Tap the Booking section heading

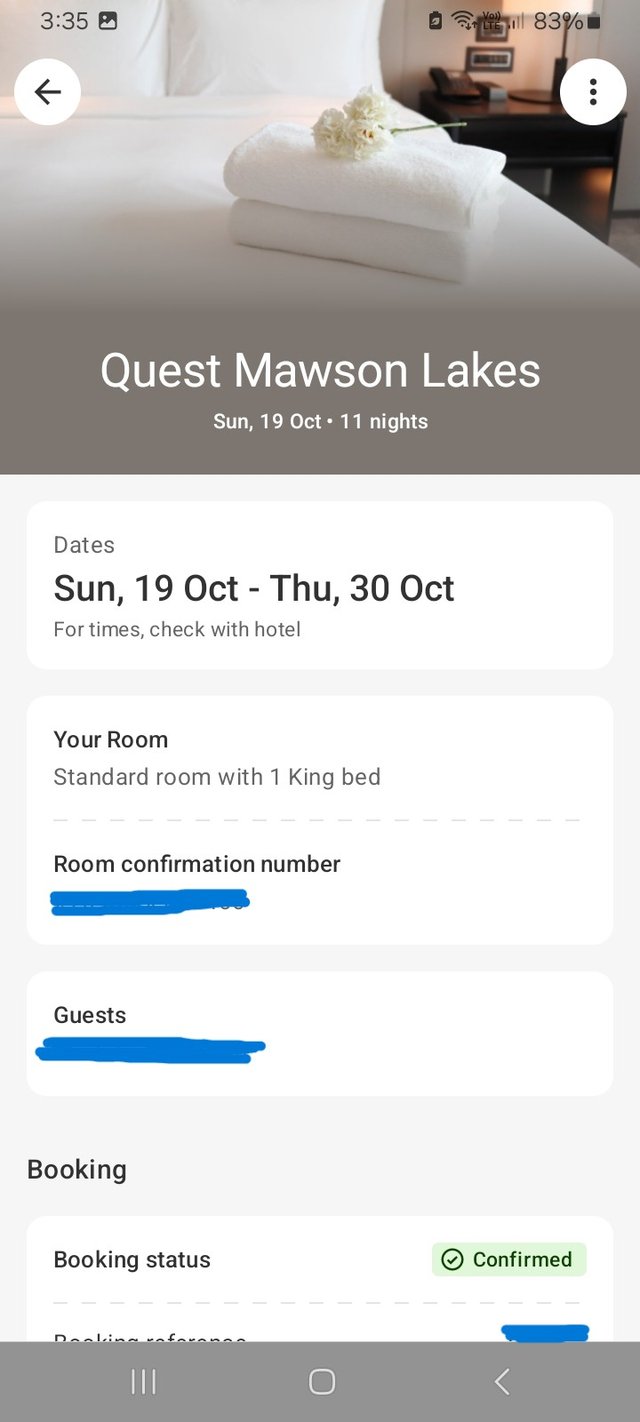tap(77, 1170)
